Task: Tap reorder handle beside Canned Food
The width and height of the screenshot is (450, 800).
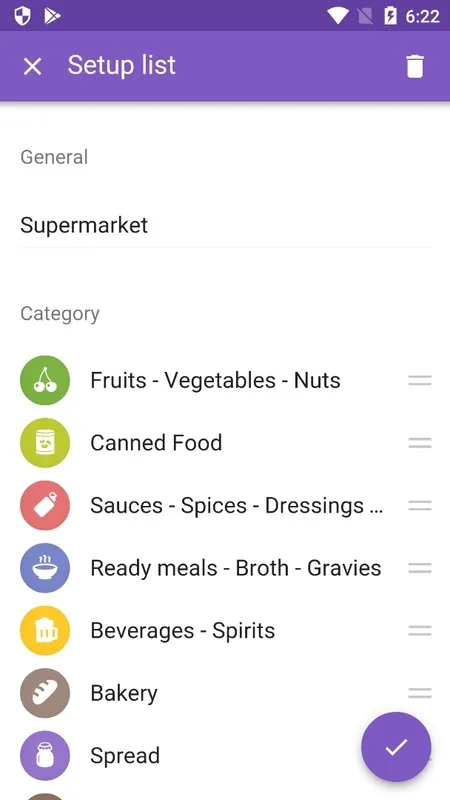Action: coord(420,443)
